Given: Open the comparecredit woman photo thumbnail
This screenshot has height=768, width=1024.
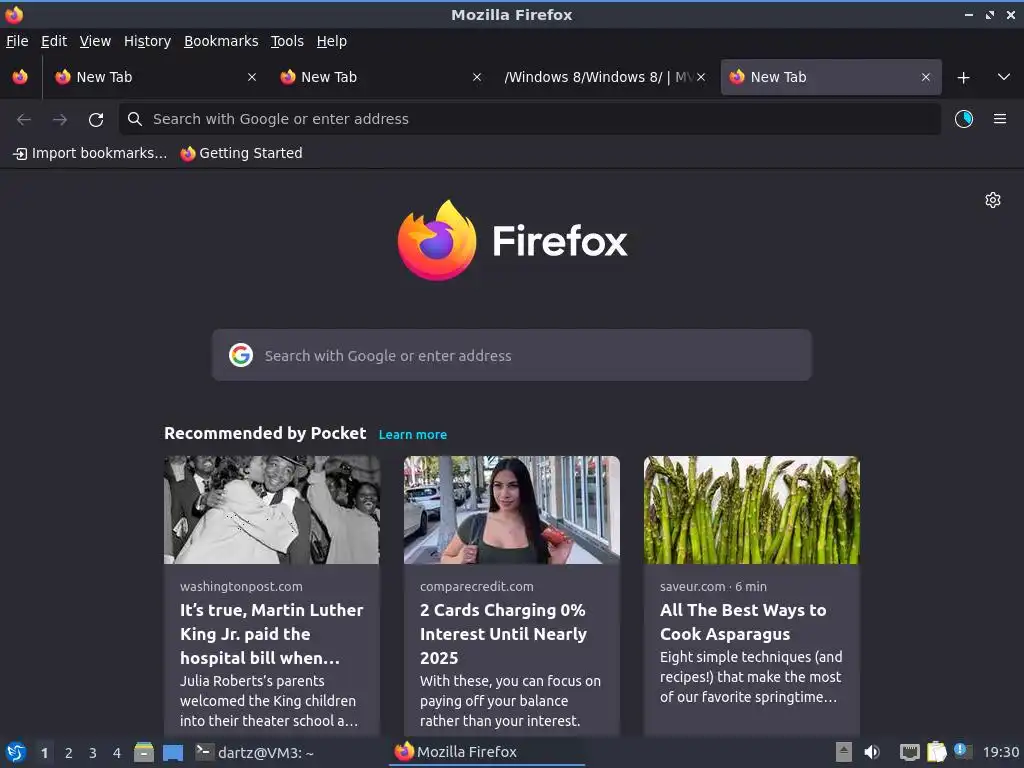Looking at the screenshot, I should click(511, 510).
